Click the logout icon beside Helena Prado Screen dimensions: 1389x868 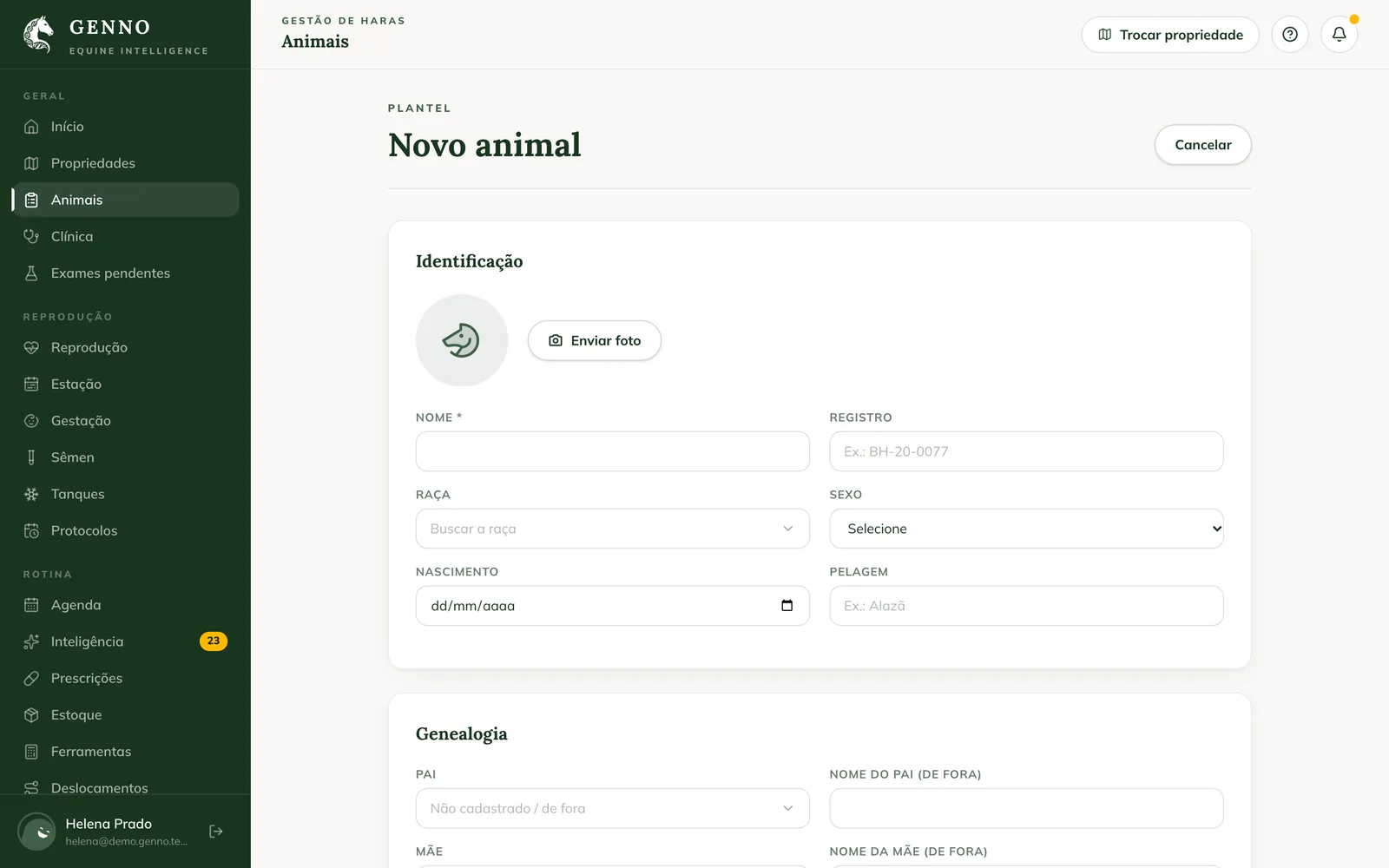tap(216, 832)
